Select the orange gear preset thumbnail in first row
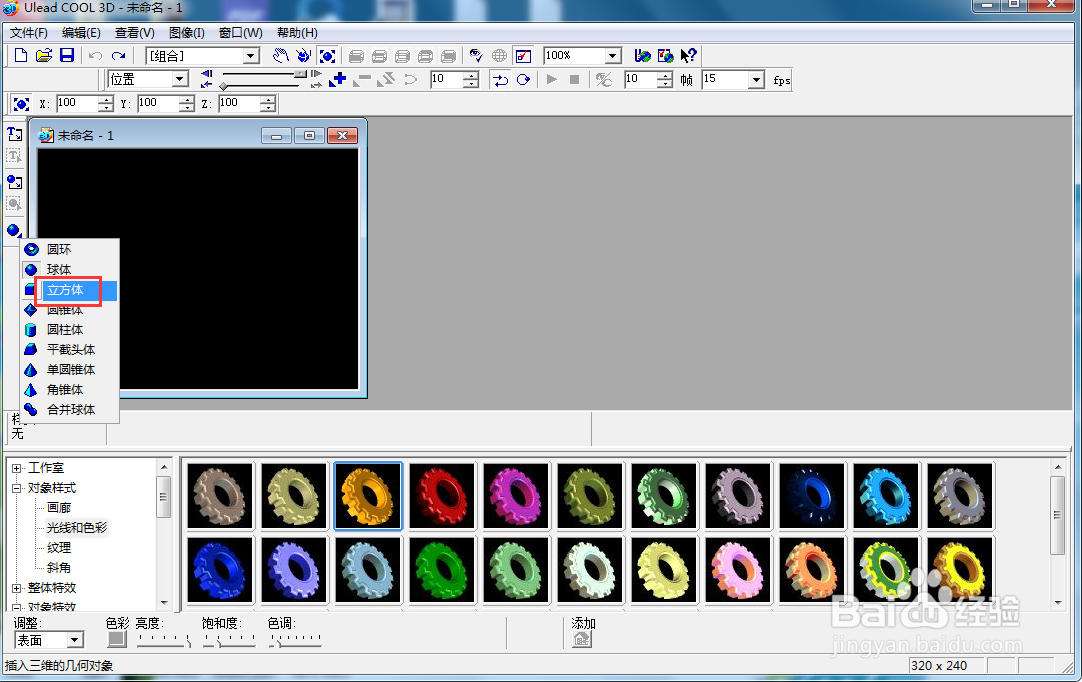 click(x=368, y=496)
